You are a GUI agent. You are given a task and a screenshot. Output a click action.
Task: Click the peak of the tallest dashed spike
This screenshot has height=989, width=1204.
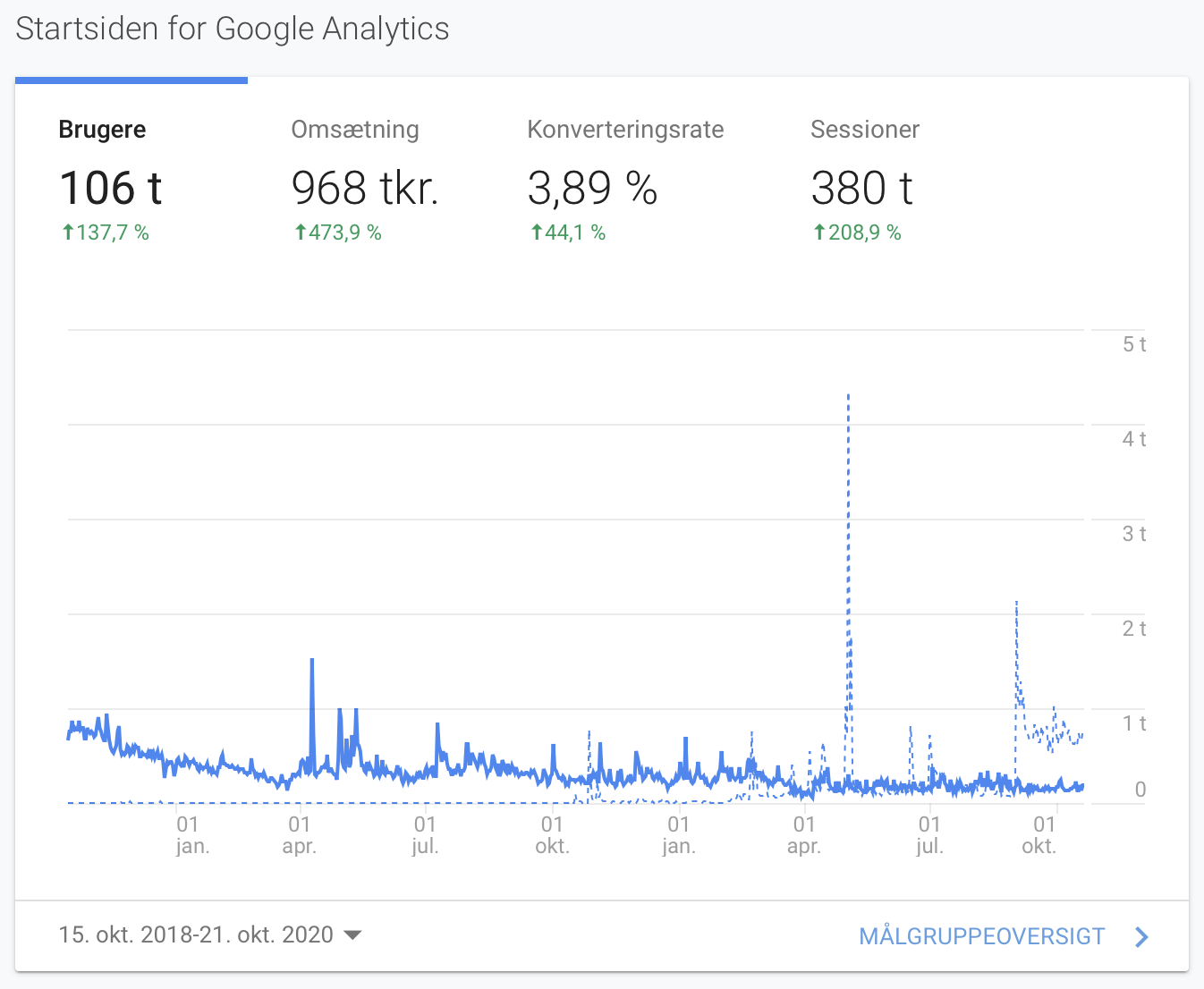click(x=848, y=395)
